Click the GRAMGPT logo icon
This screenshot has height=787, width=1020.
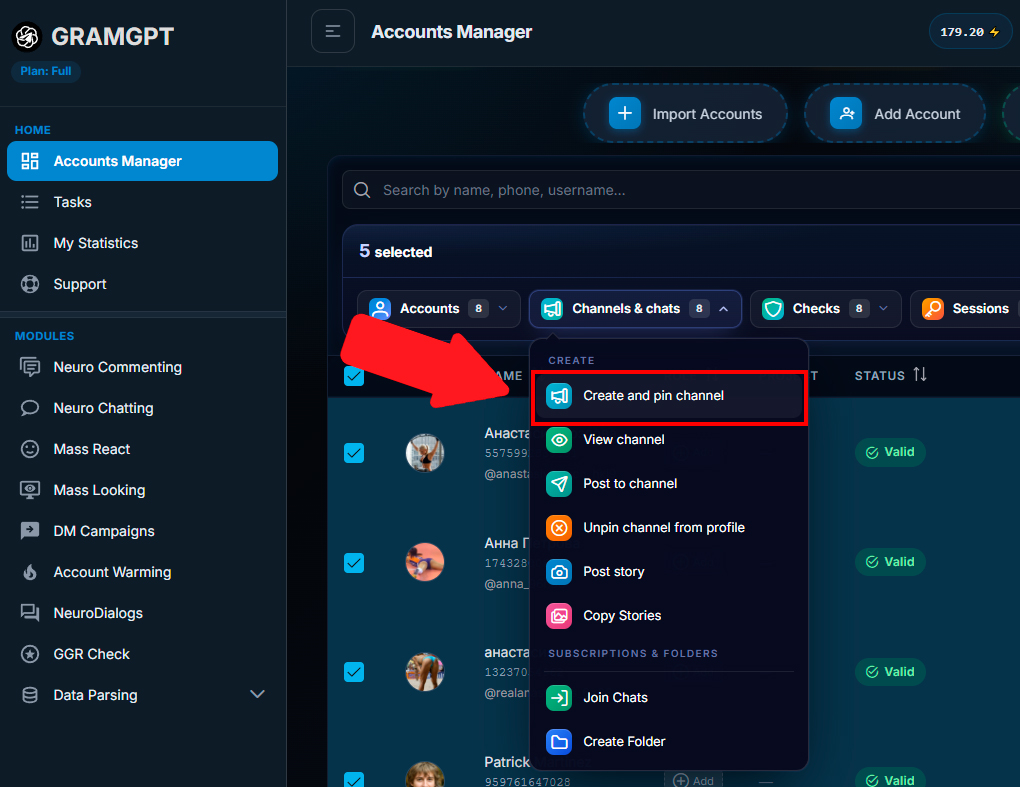pos(27,36)
